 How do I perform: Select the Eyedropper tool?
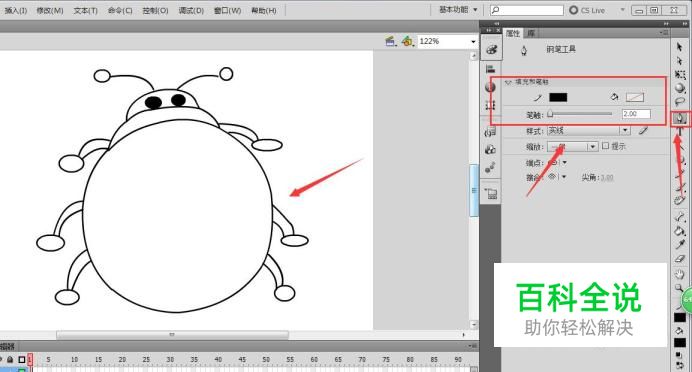[x=680, y=244]
